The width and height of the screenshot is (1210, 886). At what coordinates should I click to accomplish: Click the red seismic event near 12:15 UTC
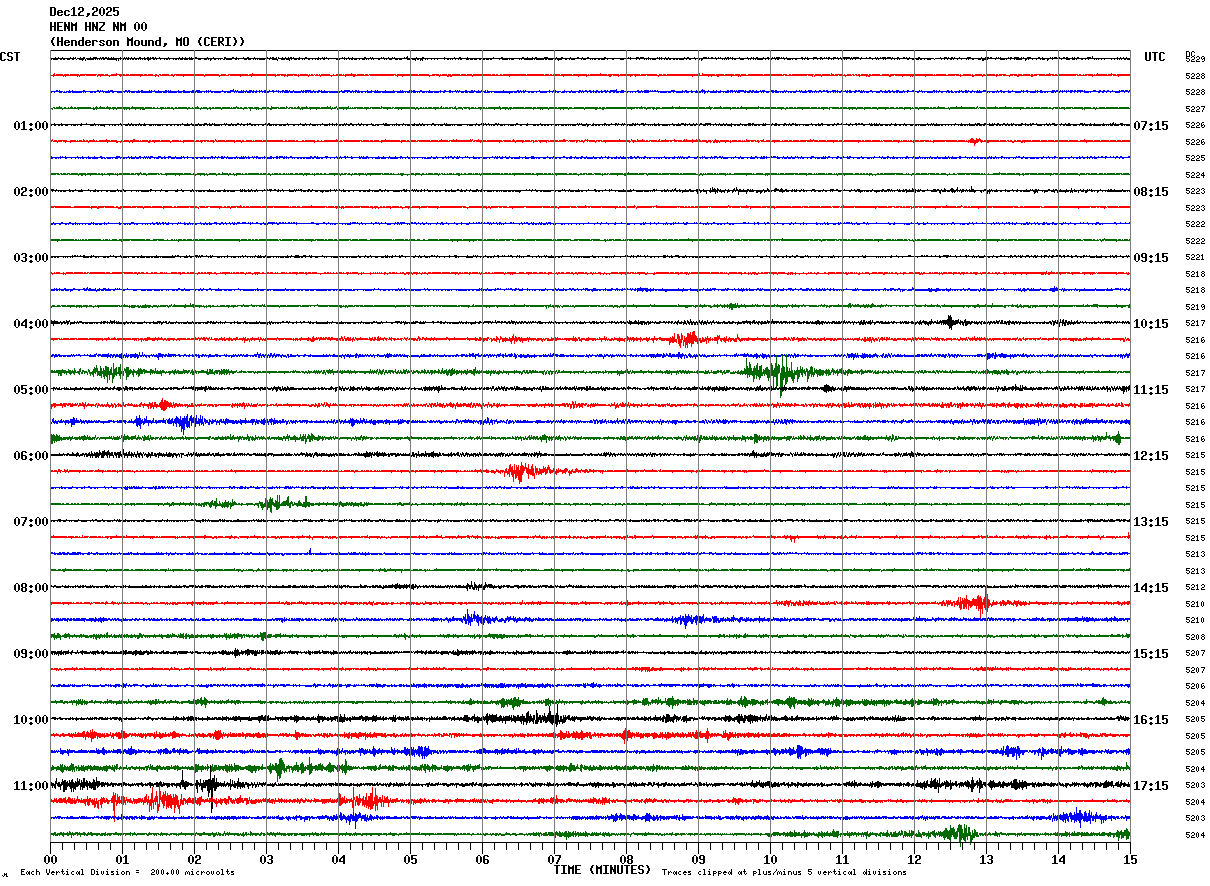tap(522, 471)
